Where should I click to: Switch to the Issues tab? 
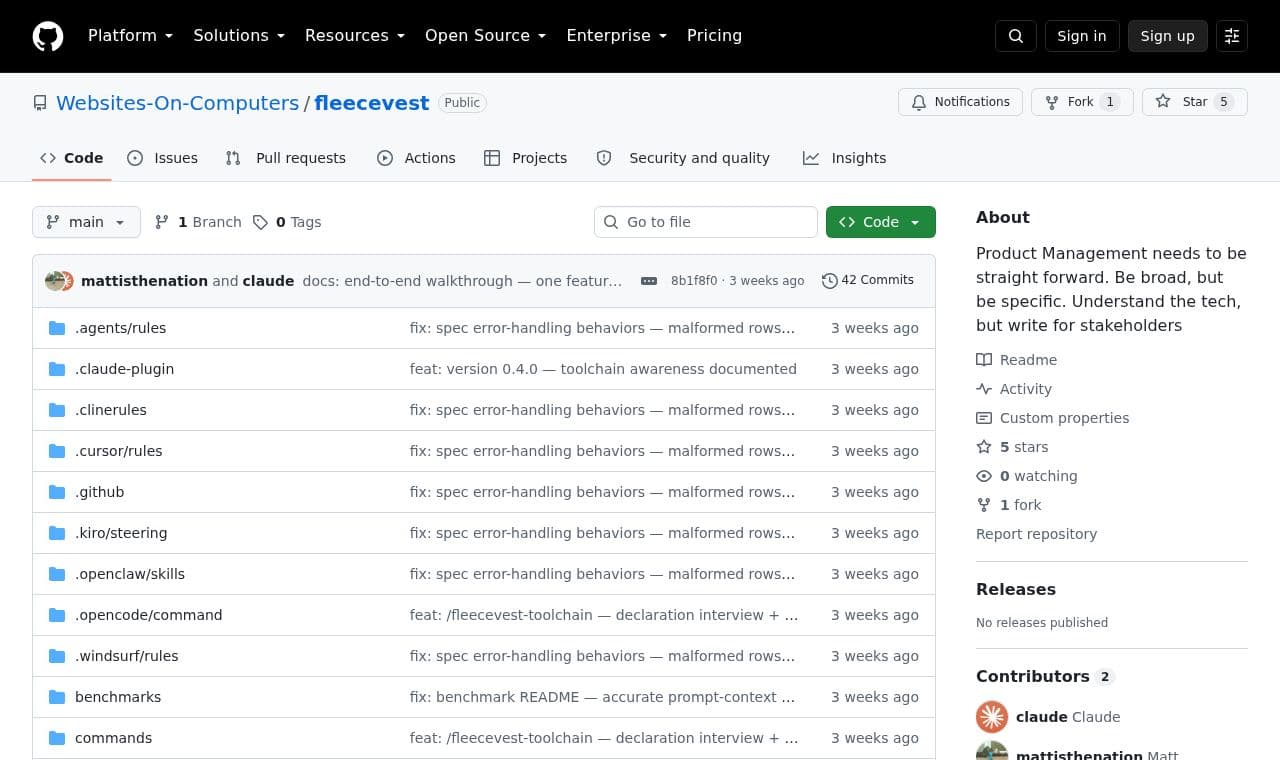tap(163, 158)
